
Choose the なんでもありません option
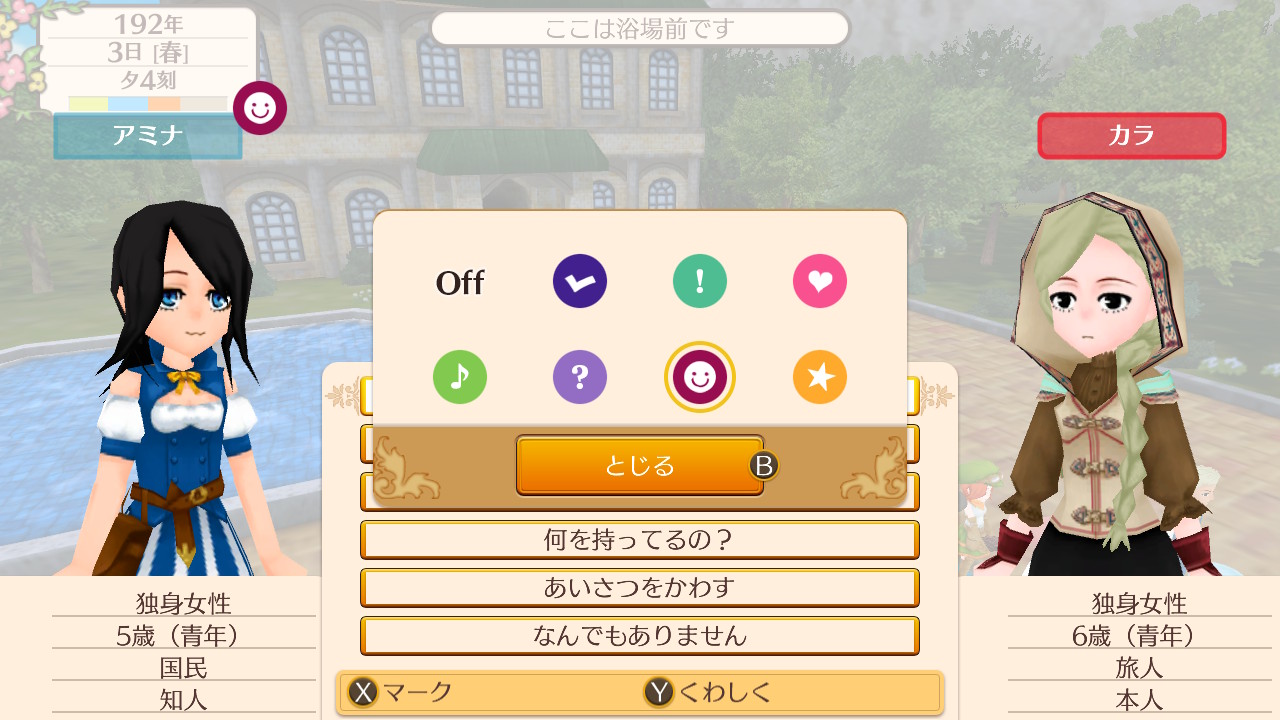click(640, 636)
